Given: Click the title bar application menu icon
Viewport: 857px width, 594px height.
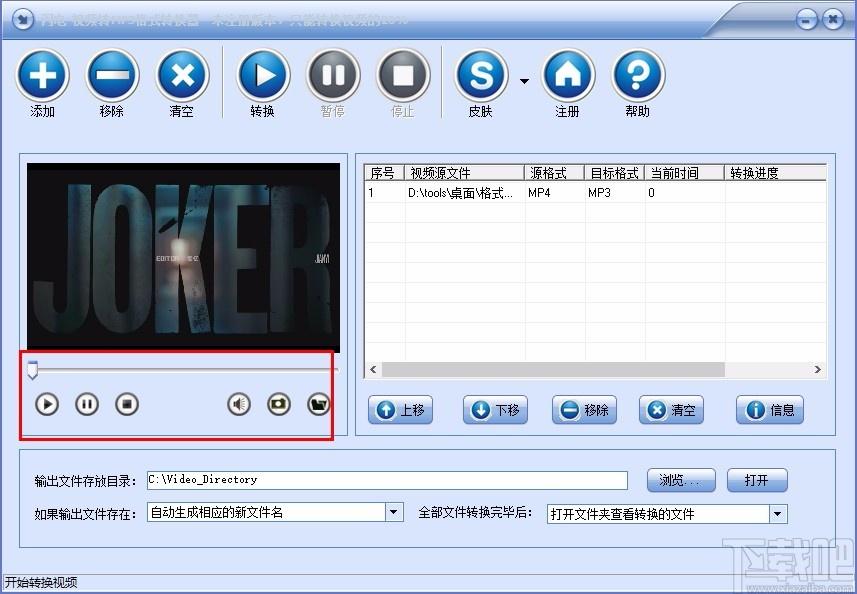Looking at the screenshot, I should 22,20.
